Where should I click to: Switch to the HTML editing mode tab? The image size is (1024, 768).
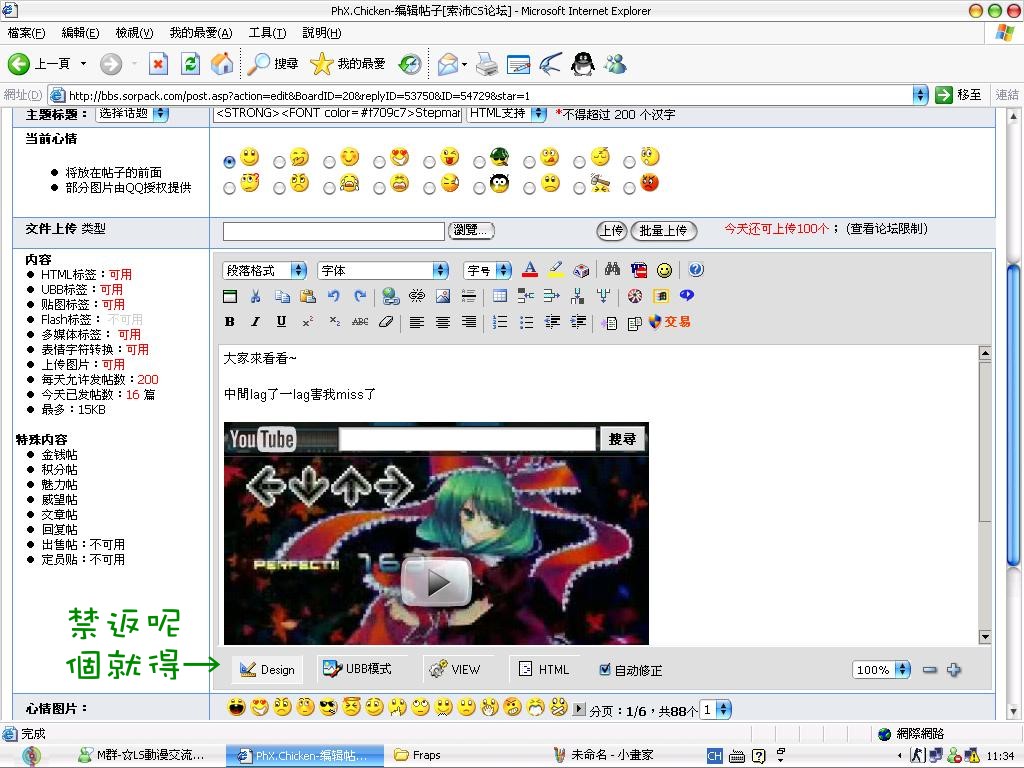pyautogui.click(x=544, y=670)
